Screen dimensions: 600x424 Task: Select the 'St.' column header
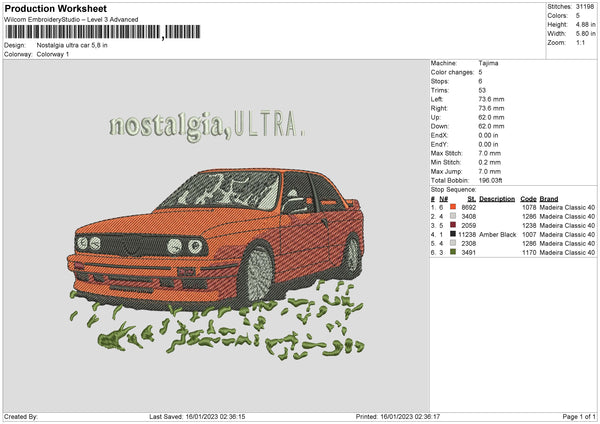pyautogui.click(x=472, y=199)
